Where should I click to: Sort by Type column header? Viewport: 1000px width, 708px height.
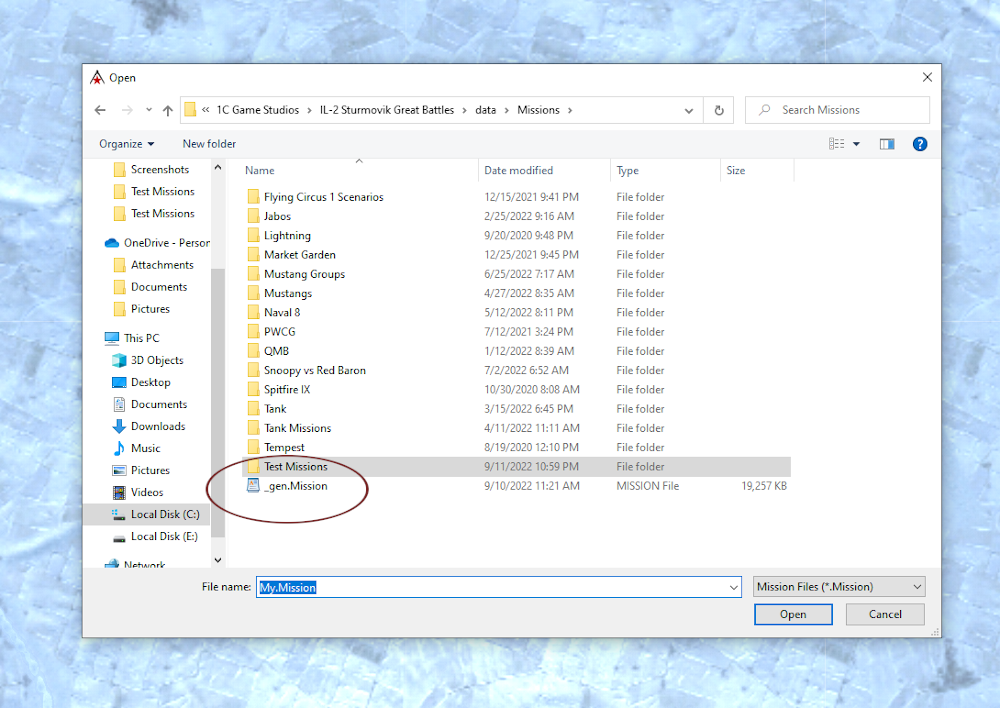(627, 170)
